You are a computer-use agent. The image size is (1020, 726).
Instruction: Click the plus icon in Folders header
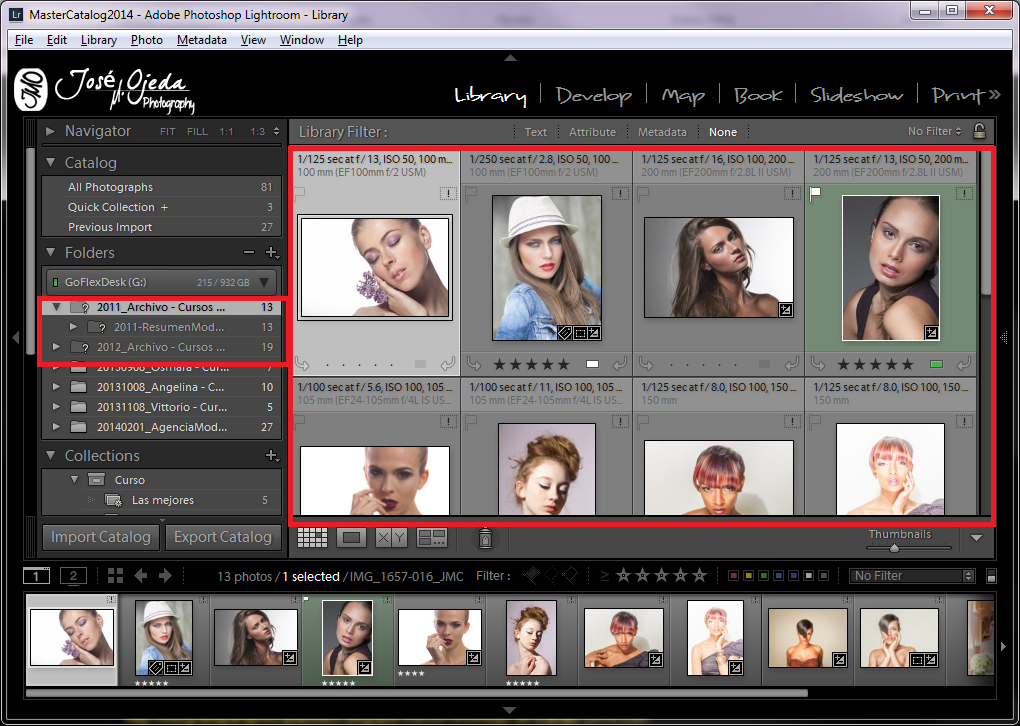click(272, 252)
